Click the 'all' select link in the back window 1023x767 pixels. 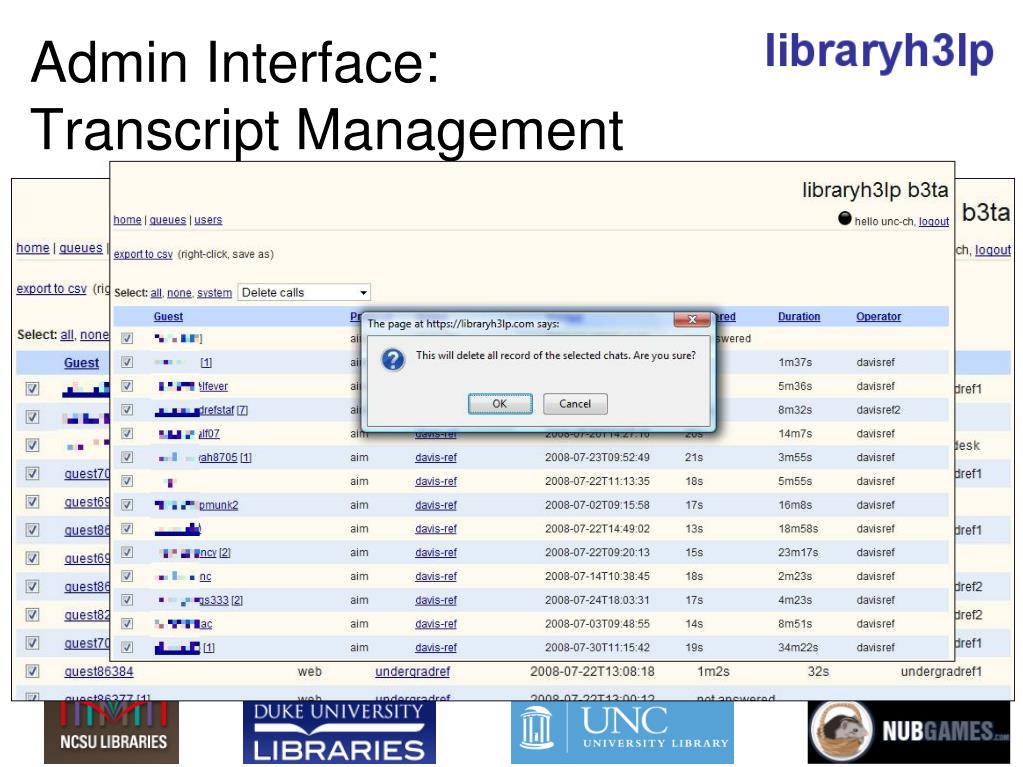coord(67,335)
